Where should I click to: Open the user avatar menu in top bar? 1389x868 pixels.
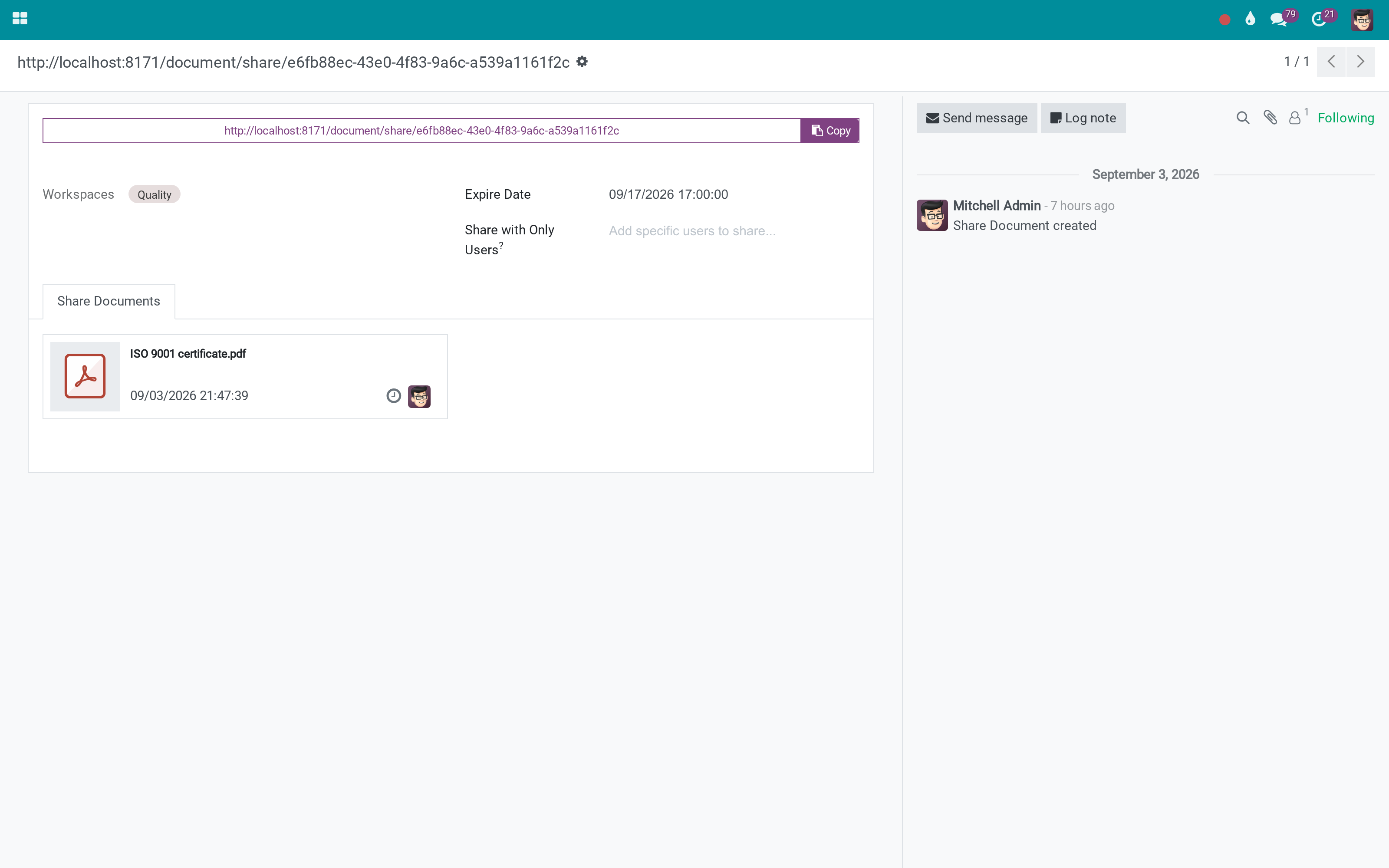click(x=1362, y=20)
